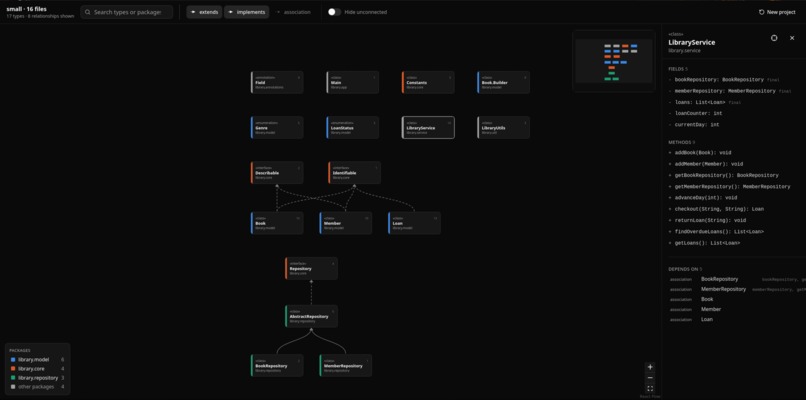Switch on Hide unconnected toggle
The width and height of the screenshot is (806, 400).
click(334, 12)
